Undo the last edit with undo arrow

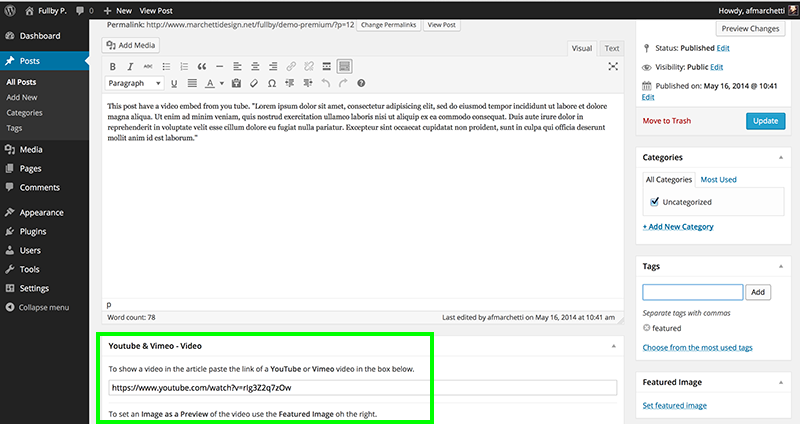pyautogui.click(x=326, y=83)
